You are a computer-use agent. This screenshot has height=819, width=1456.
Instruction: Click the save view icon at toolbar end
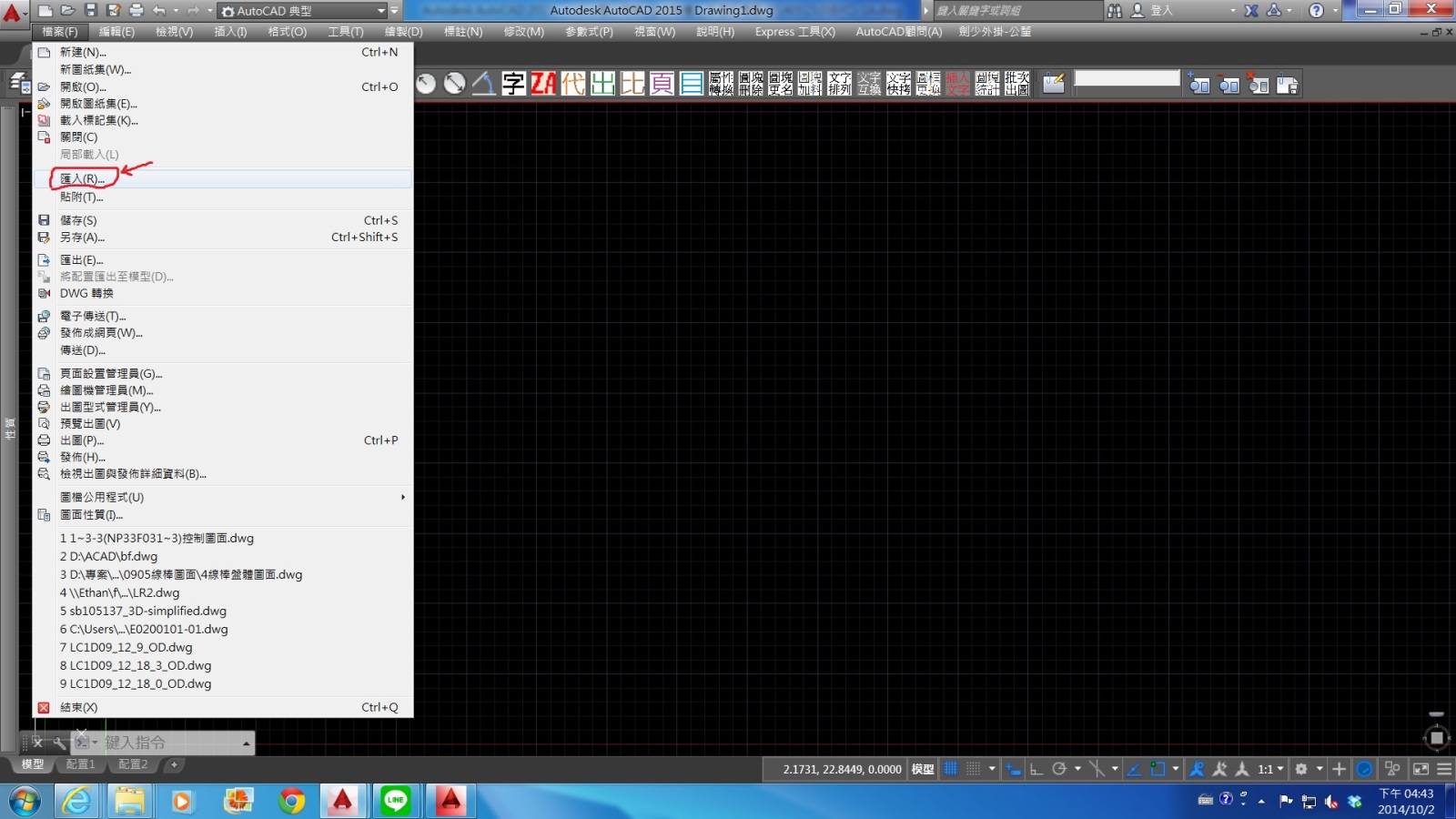1288,85
